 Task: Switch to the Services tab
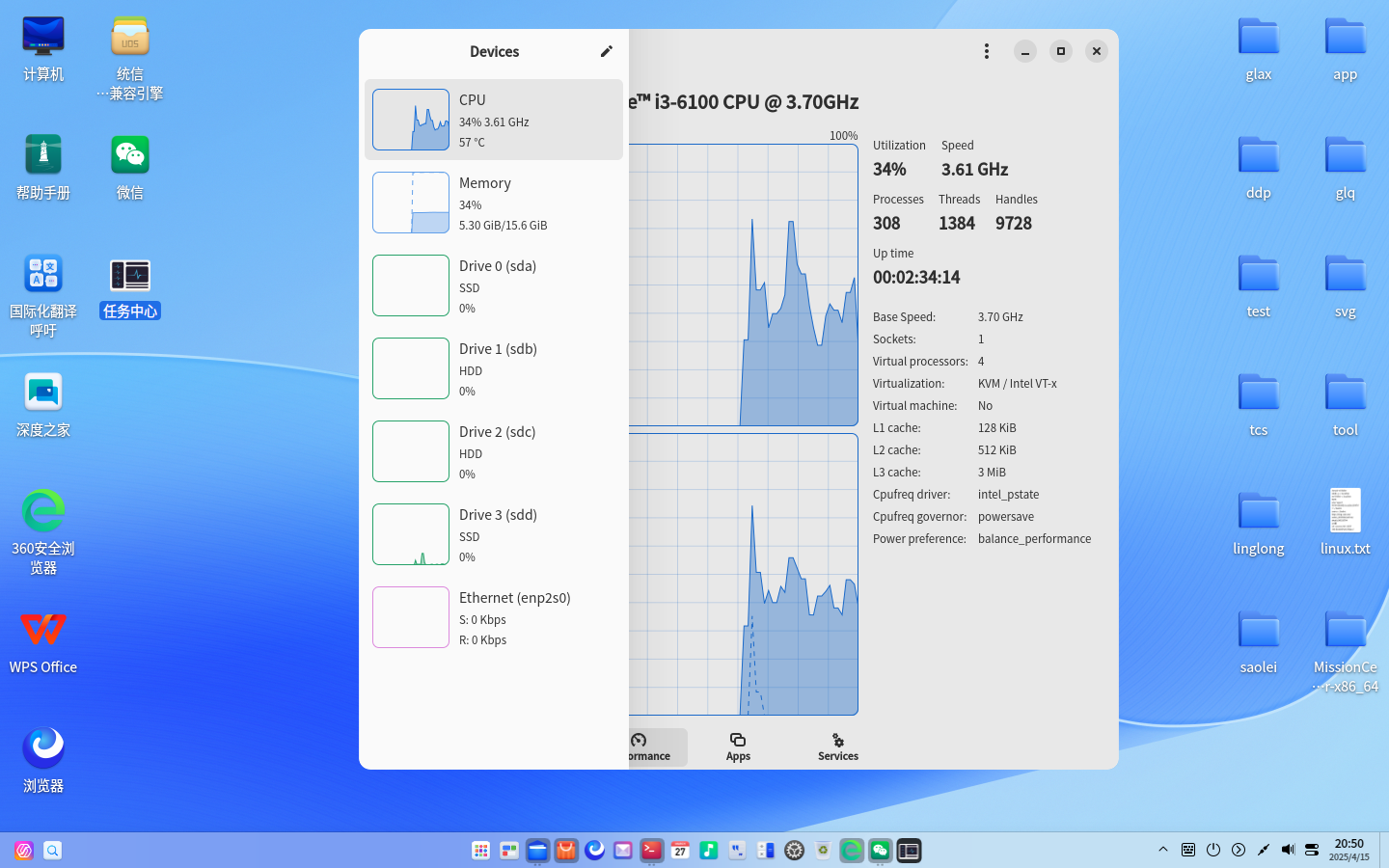tap(838, 747)
